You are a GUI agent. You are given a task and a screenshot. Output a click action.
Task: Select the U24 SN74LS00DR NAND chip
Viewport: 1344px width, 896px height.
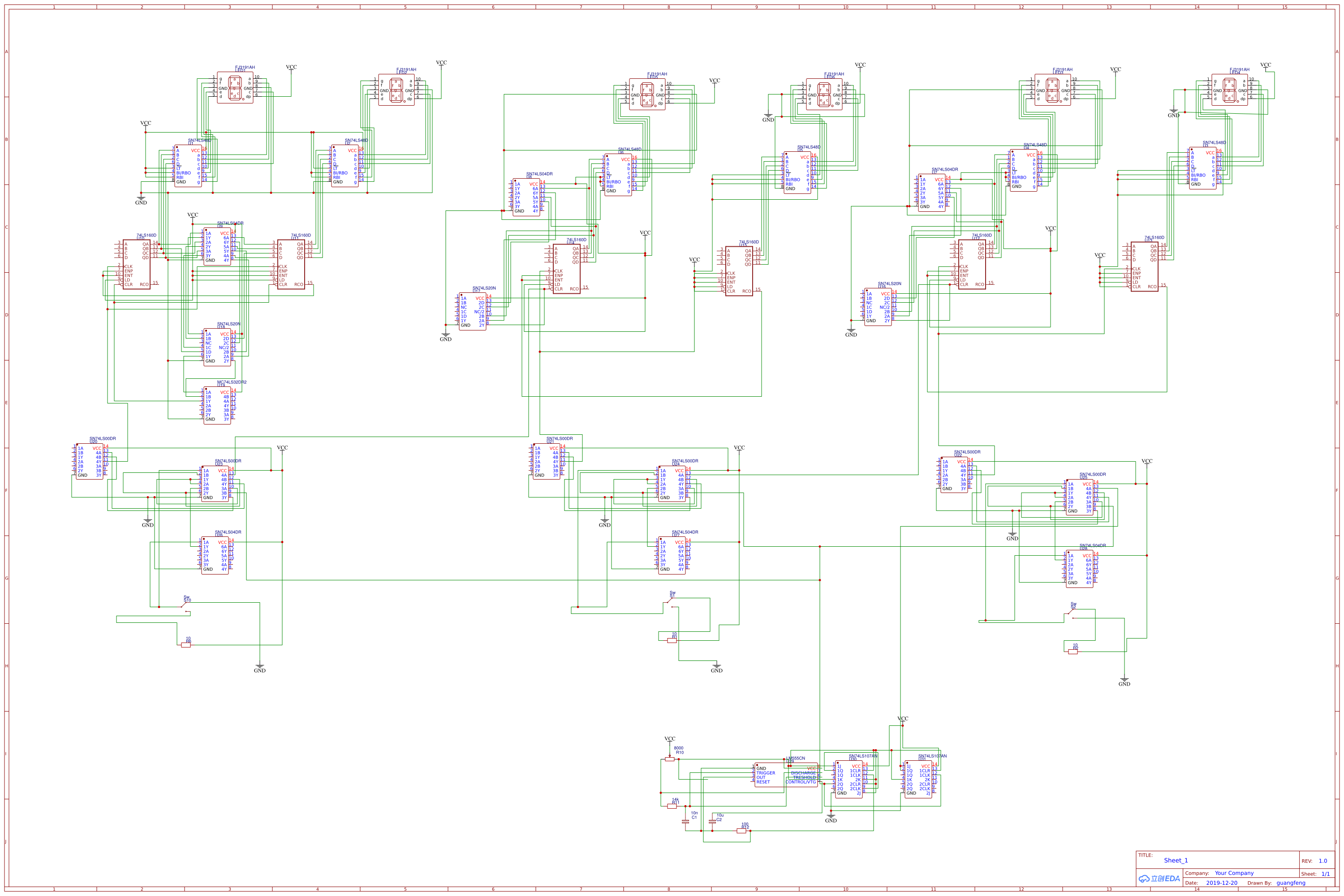point(672,484)
